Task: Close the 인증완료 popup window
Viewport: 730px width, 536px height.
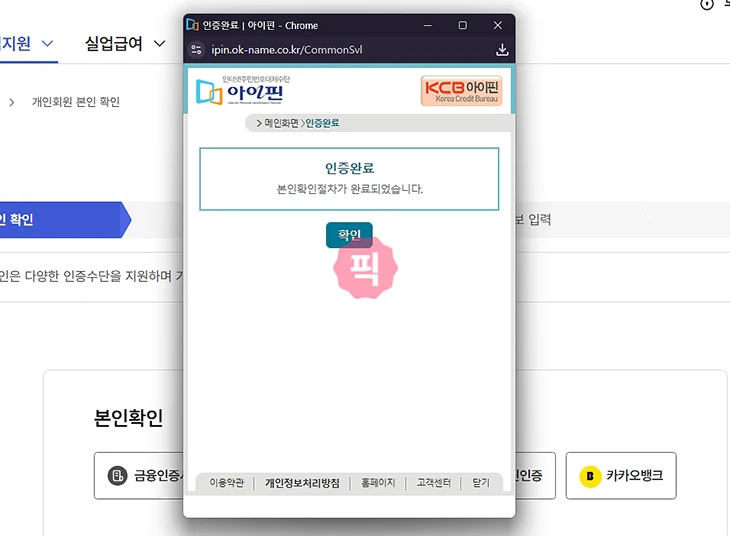Action: pos(498,25)
